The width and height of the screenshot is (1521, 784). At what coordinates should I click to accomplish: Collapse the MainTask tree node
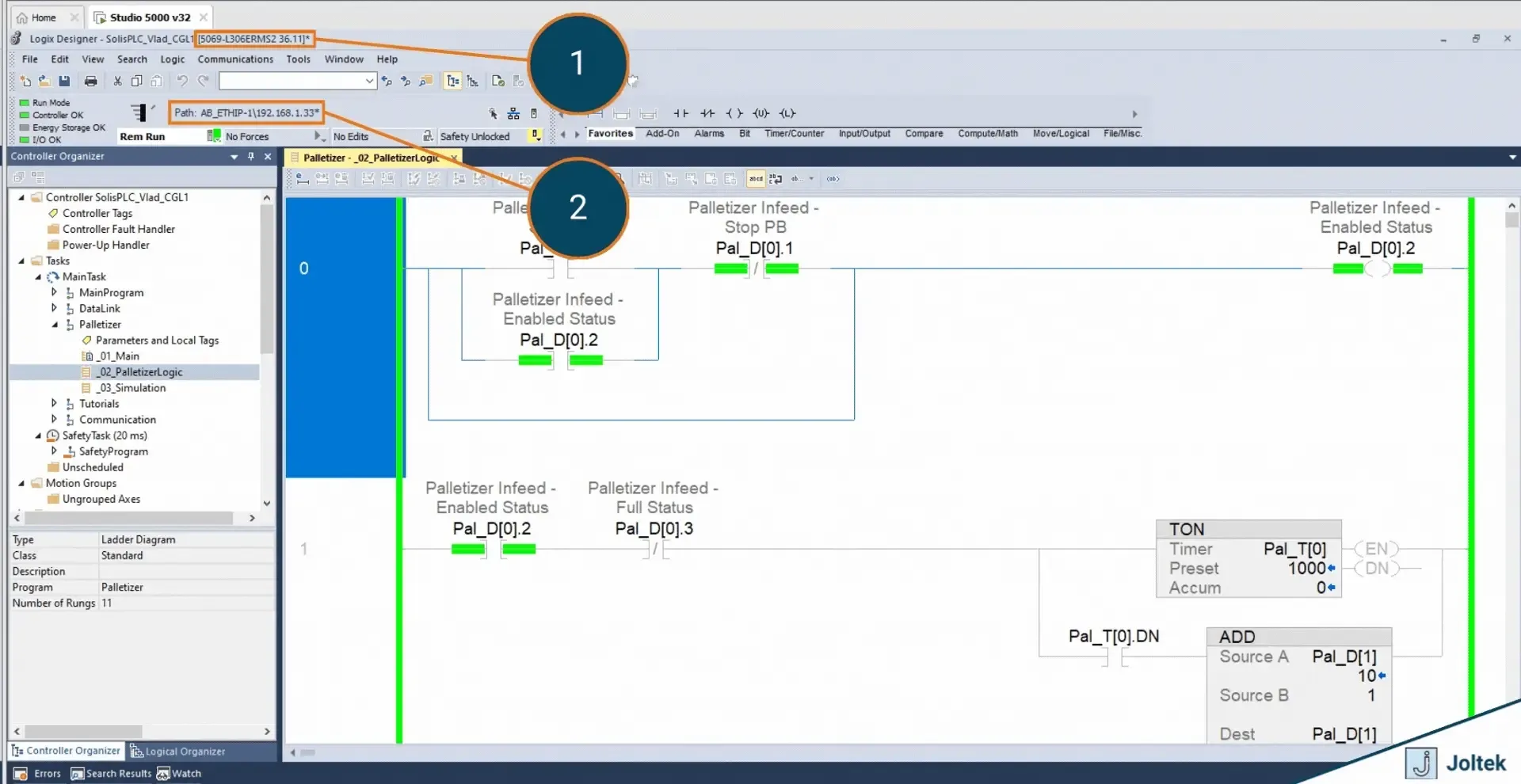pos(38,277)
